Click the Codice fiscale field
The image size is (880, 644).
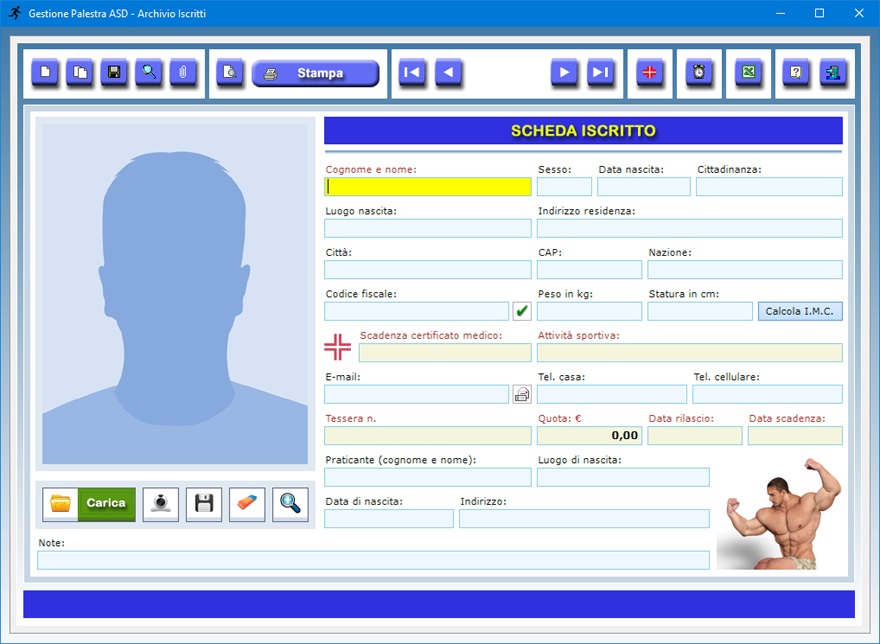[416, 311]
